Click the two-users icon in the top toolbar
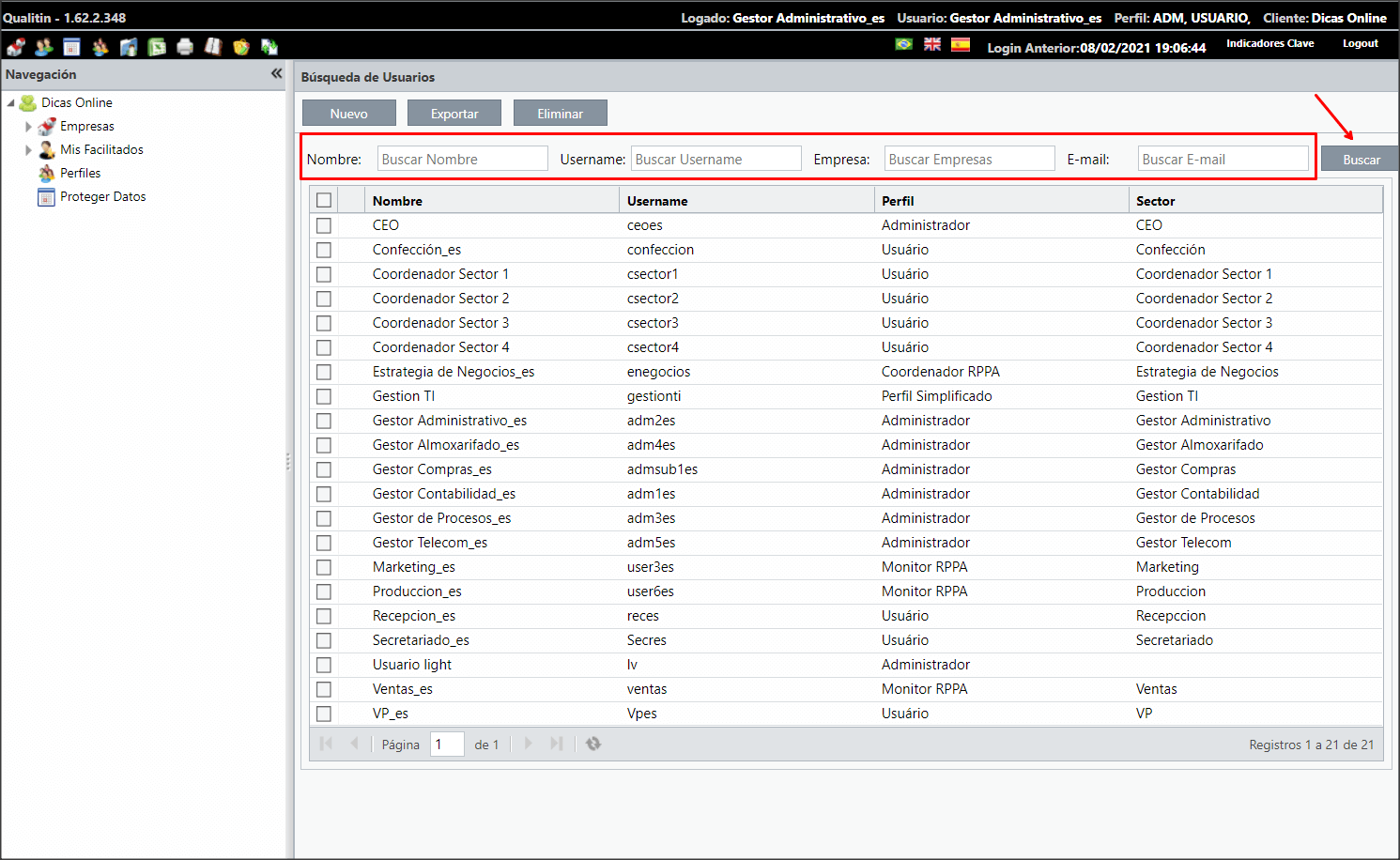This screenshot has height=860, width=1400. pyautogui.click(x=44, y=47)
